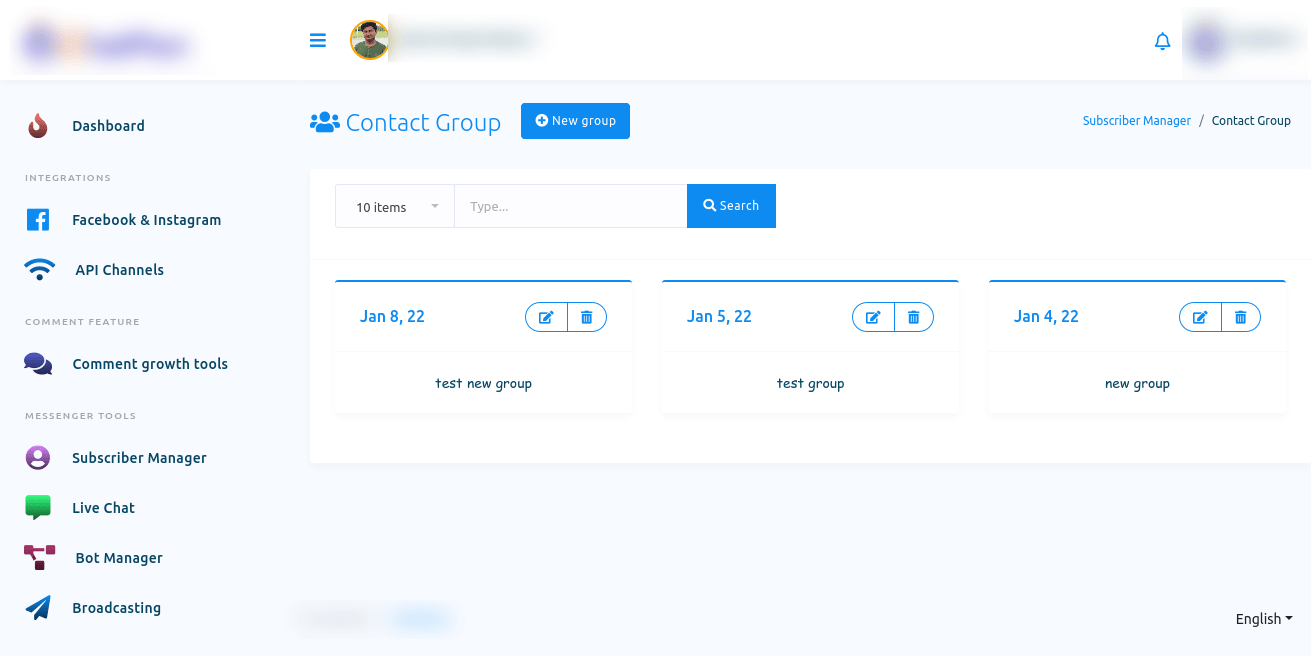Edit the Jan 4, 22 group
1311x656 pixels.
pyautogui.click(x=1200, y=317)
